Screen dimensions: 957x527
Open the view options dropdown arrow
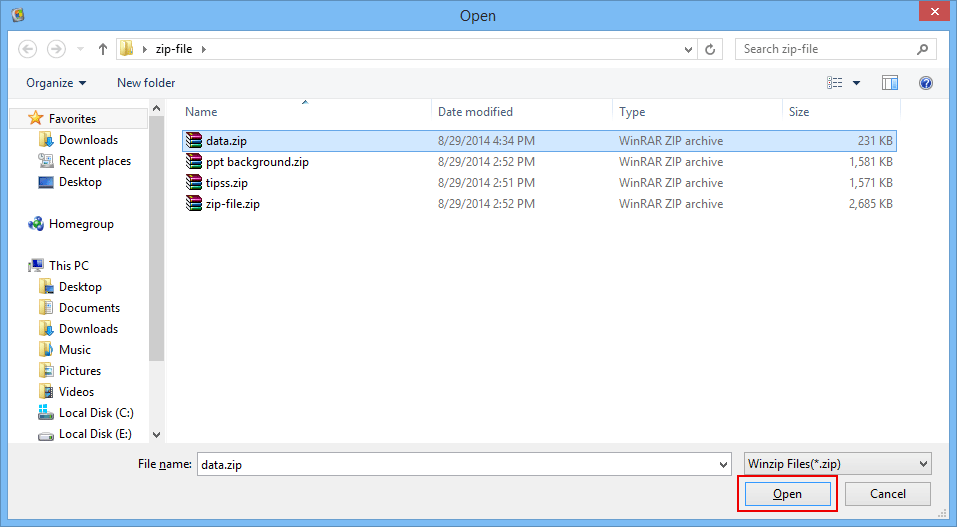856,83
